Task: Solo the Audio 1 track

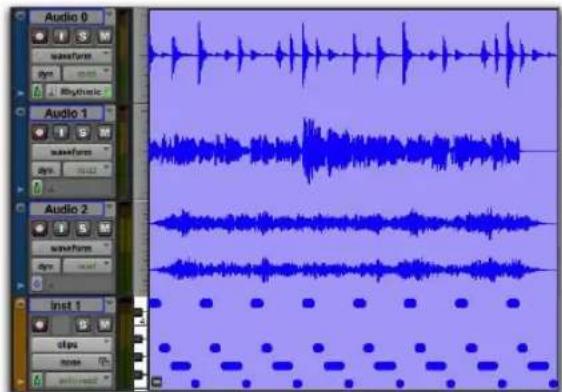Action: 83,133
